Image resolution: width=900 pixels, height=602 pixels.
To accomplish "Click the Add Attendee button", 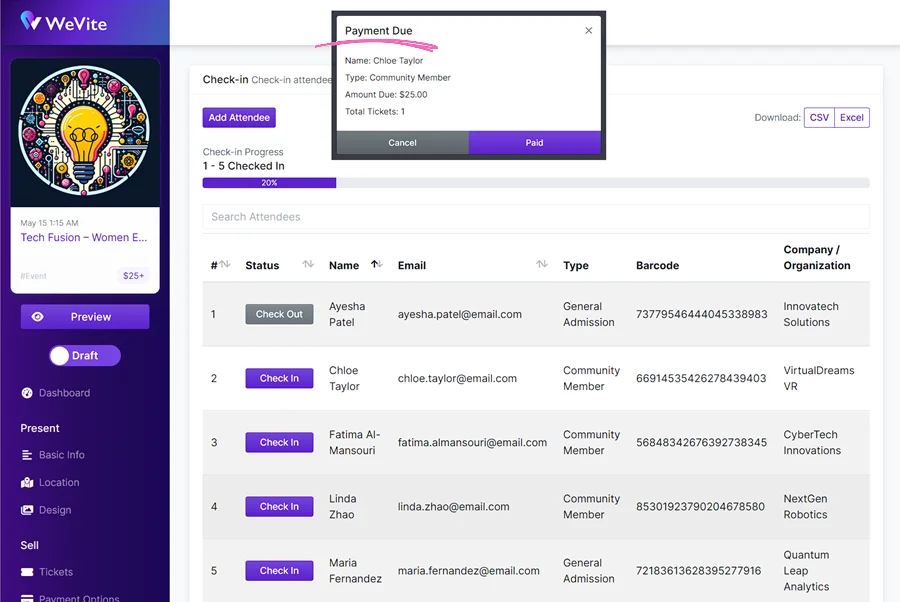I will (239, 117).
